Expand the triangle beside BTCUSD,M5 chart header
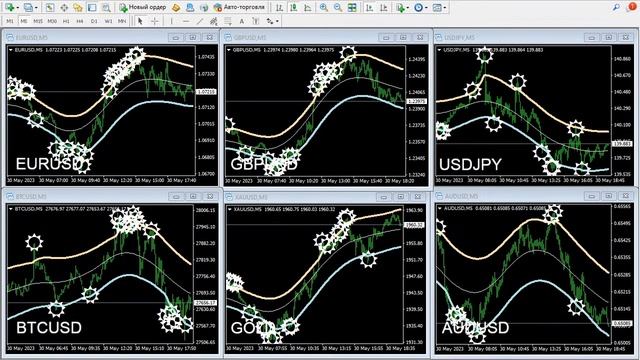Screen dimensions: 640x360 (x=11, y=209)
